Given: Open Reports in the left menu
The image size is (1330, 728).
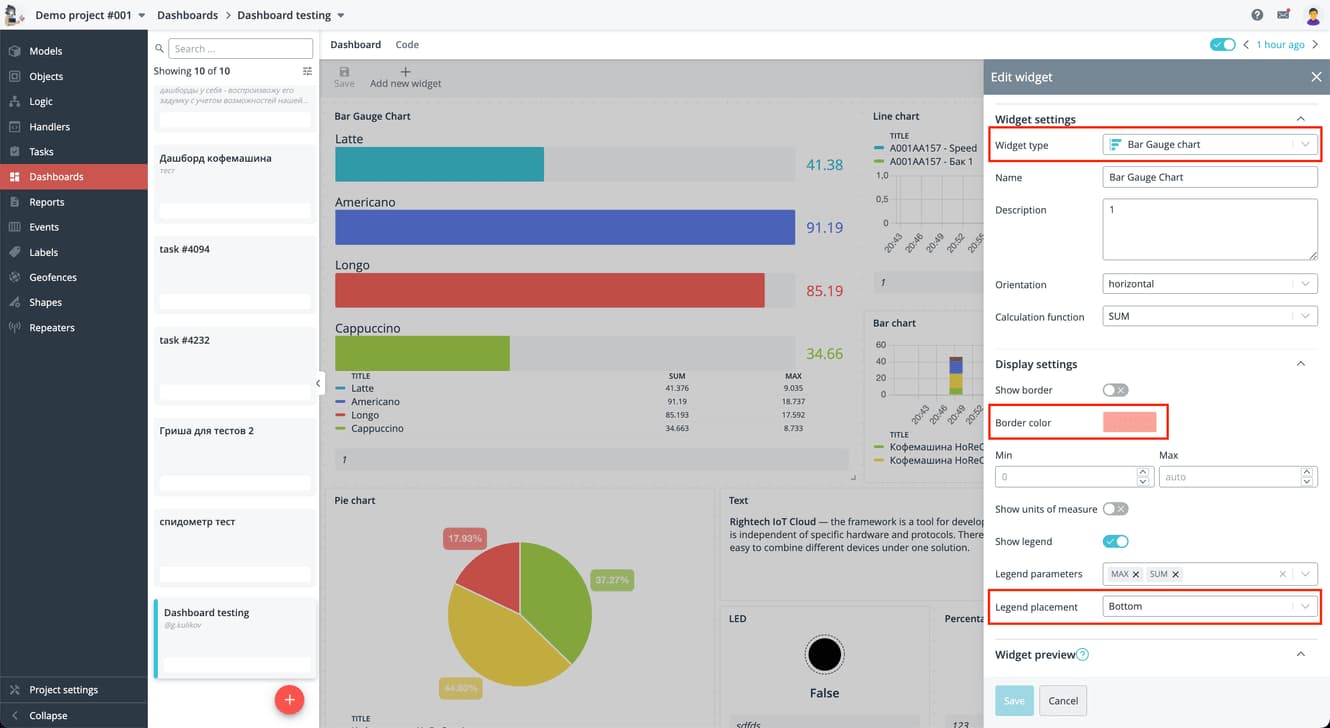Looking at the screenshot, I should [x=47, y=202].
